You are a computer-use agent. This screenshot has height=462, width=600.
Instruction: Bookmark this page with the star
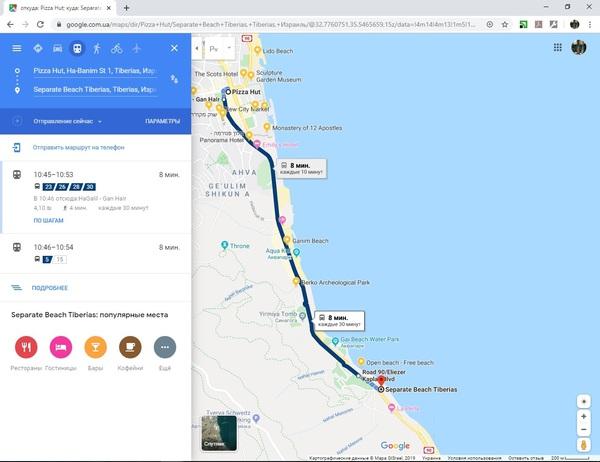tap(505, 24)
